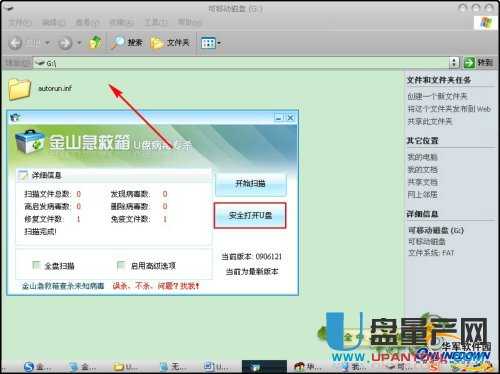This screenshot has width=500, height=374.
Task: Click the 安全打开U盘 button
Action: 250,216
